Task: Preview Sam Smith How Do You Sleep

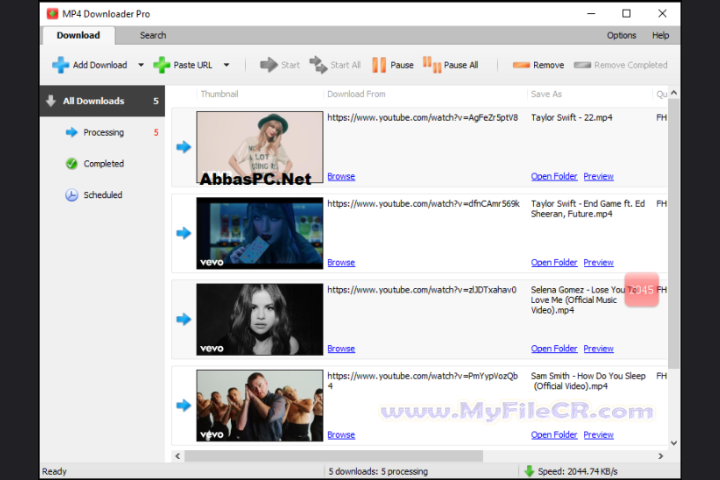Action: click(x=598, y=435)
